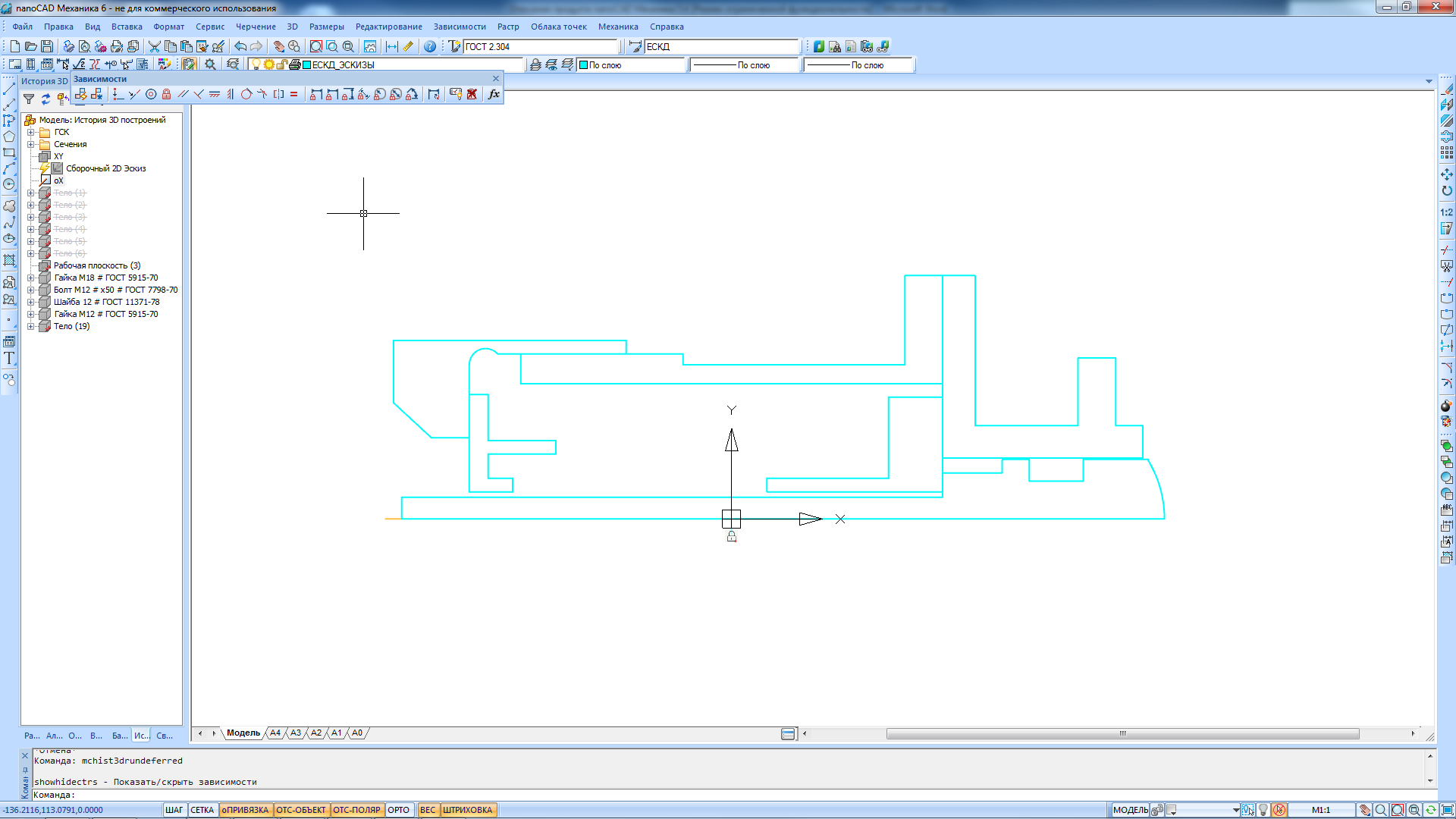1456x819 pixels.
Task: Expand Тело (19) tree node
Action: pyautogui.click(x=31, y=326)
